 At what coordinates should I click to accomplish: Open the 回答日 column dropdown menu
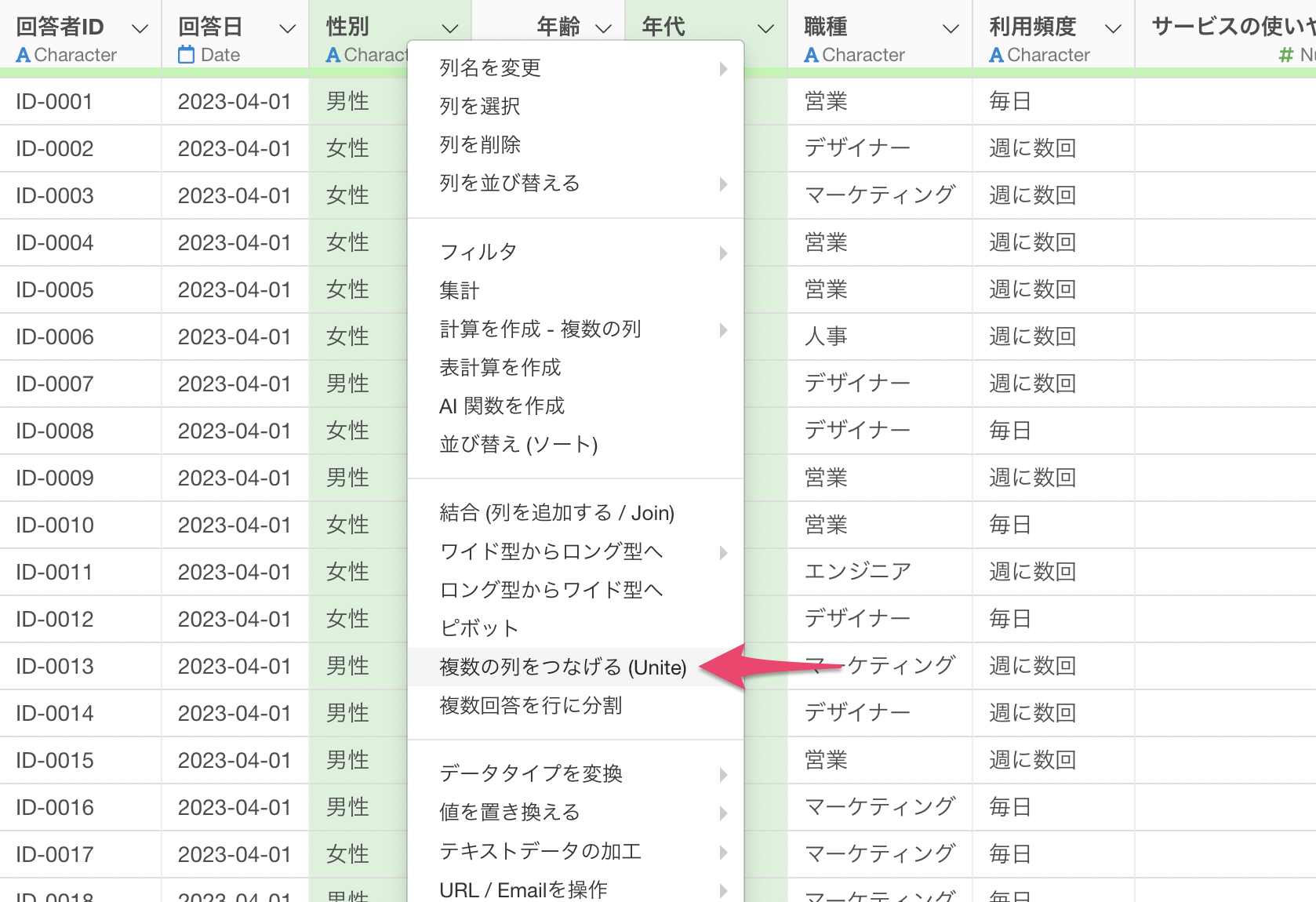[288, 29]
